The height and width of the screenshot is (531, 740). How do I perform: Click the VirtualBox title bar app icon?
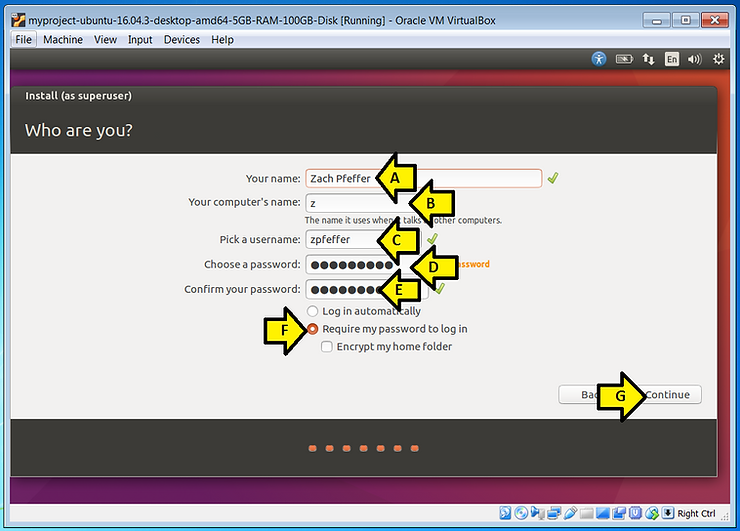[18, 20]
